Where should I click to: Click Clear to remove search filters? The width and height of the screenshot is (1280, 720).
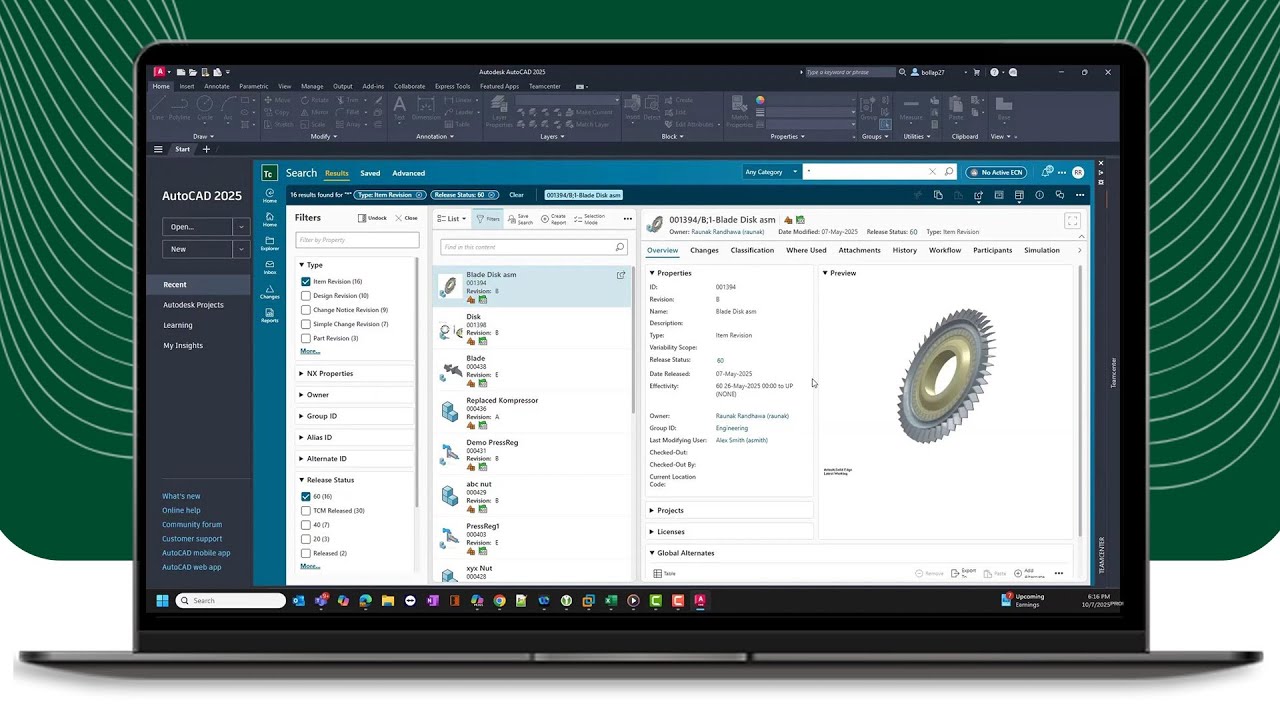516,195
